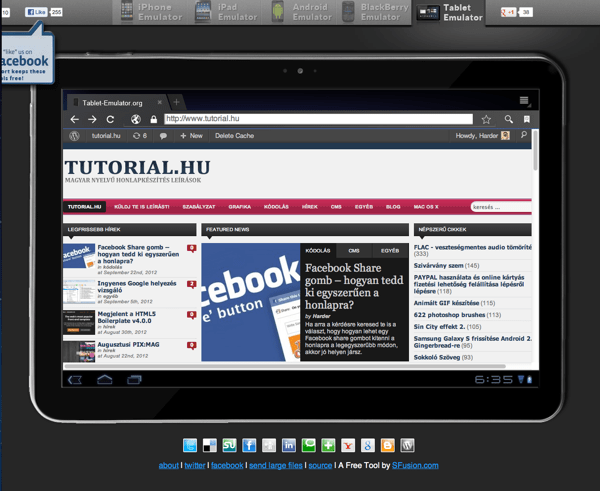
Task: Click the 'keresés' site search box
Action: tap(497, 207)
